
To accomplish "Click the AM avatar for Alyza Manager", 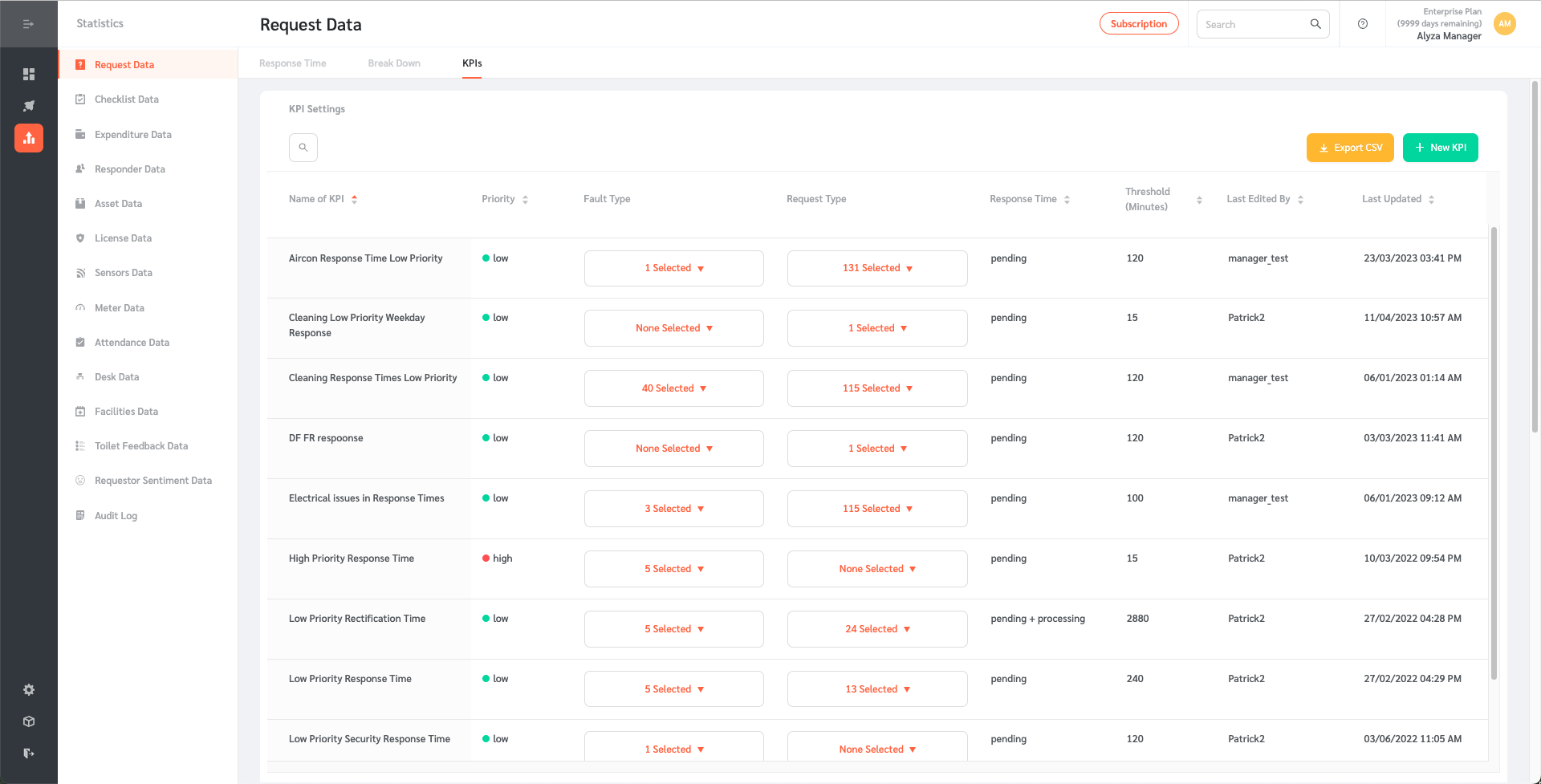I will (1504, 24).
